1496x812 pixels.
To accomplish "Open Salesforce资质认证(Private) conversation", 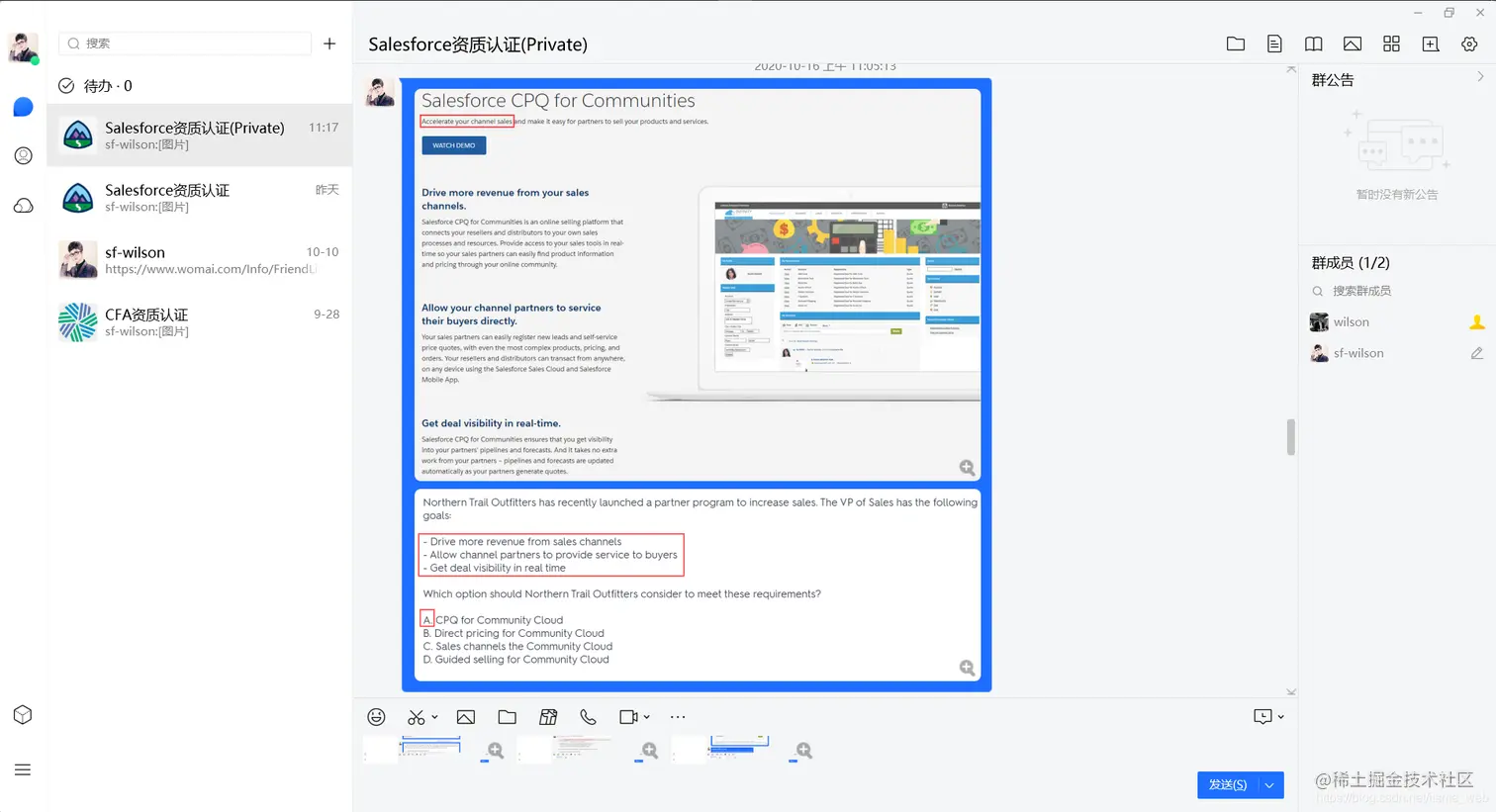I will click(200, 135).
